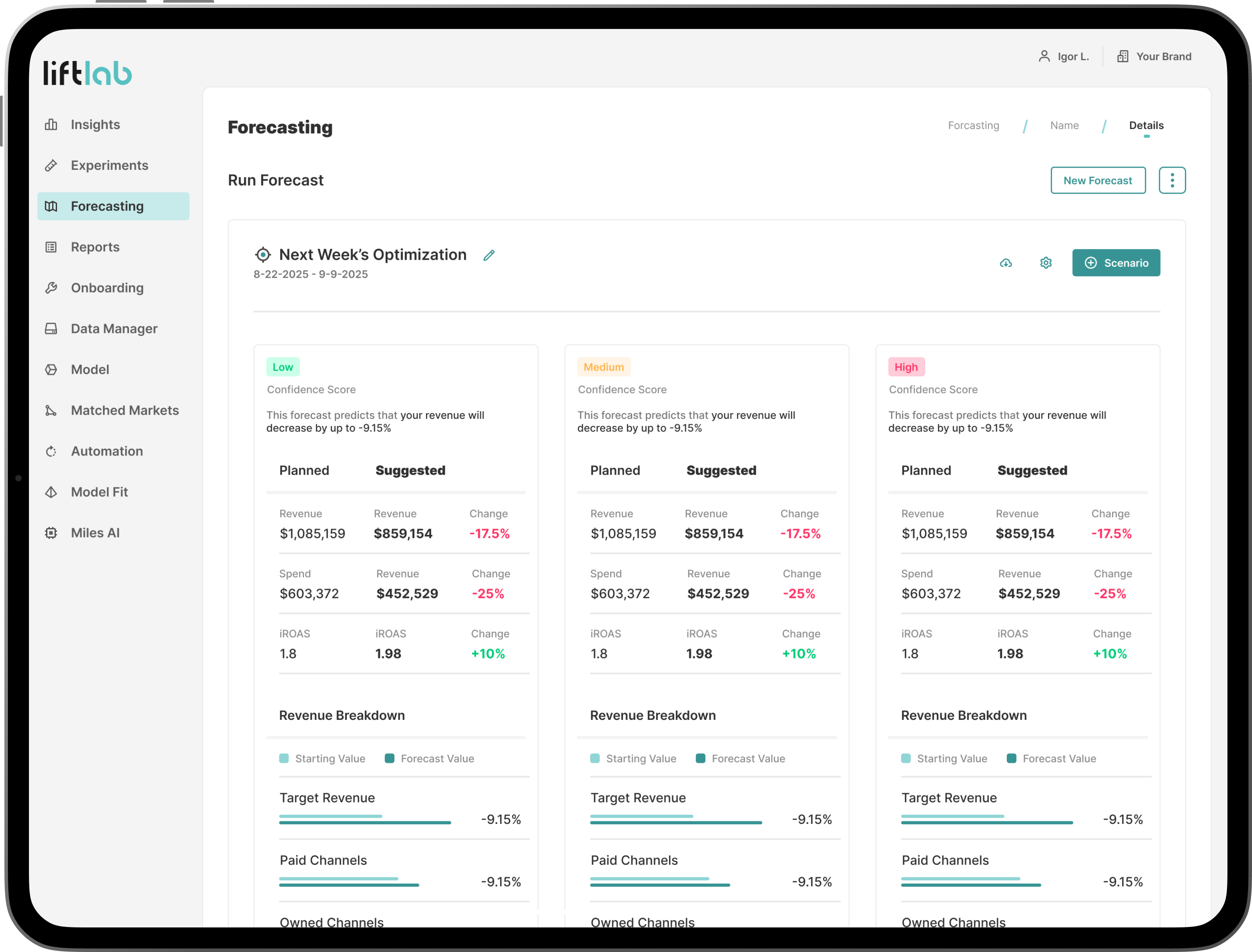
Task: Click the Insights bar chart sidebar icon
Action: 51,125
